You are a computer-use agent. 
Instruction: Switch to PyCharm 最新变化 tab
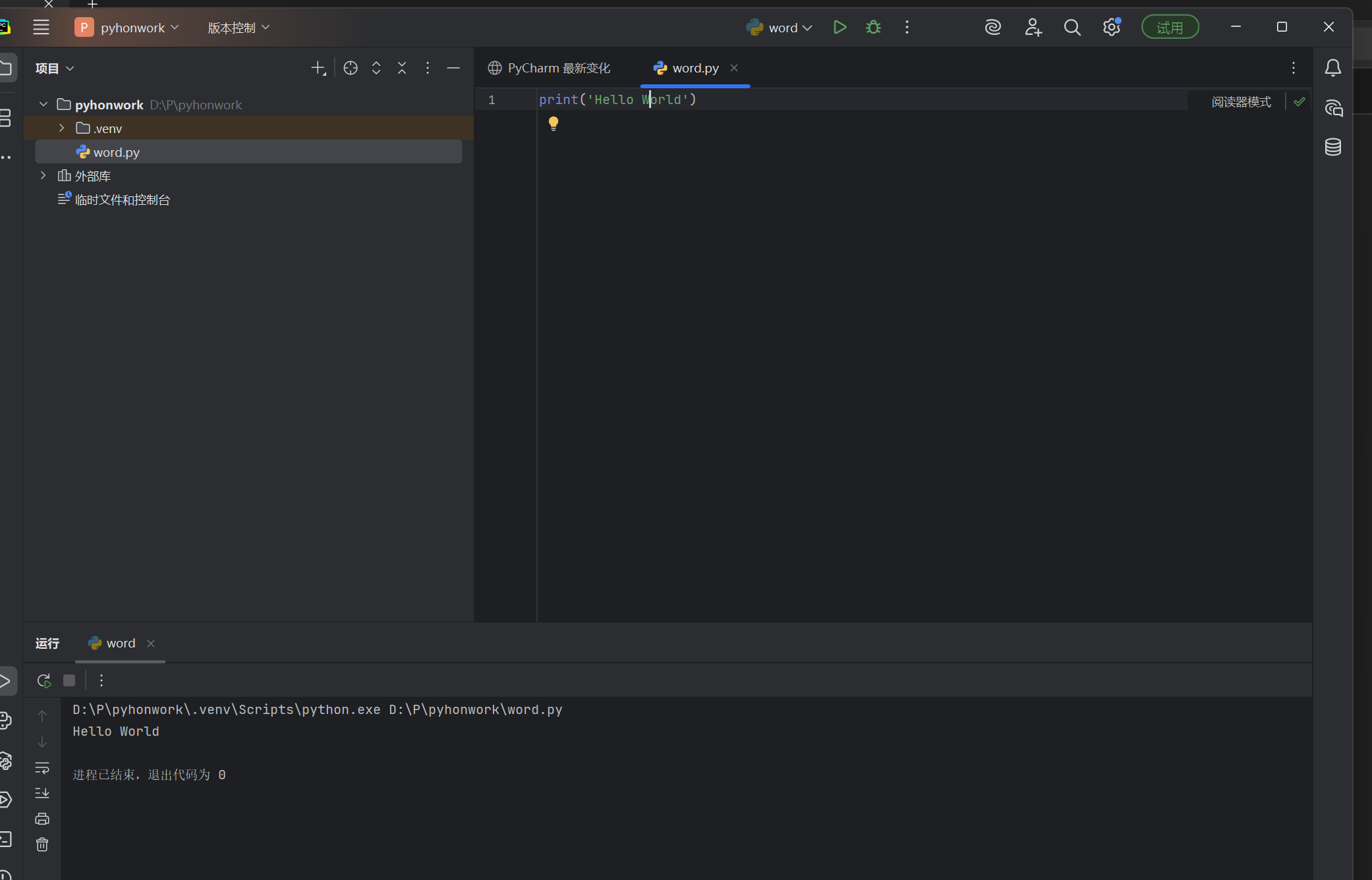pos(549,68)
